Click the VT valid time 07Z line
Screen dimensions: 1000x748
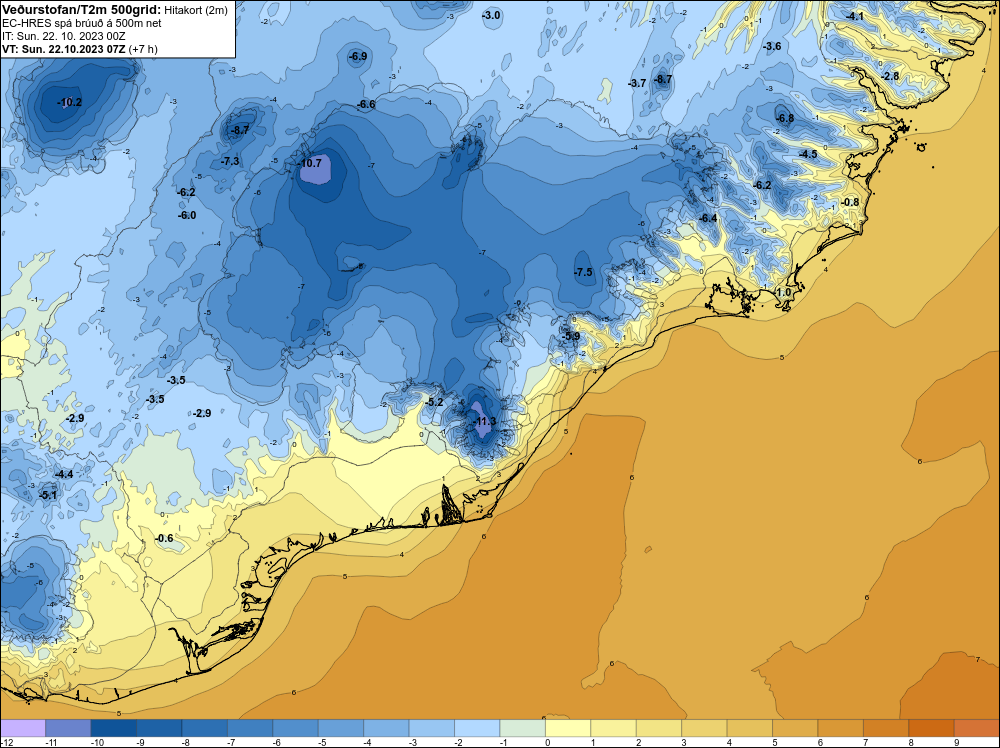point(80,49)
